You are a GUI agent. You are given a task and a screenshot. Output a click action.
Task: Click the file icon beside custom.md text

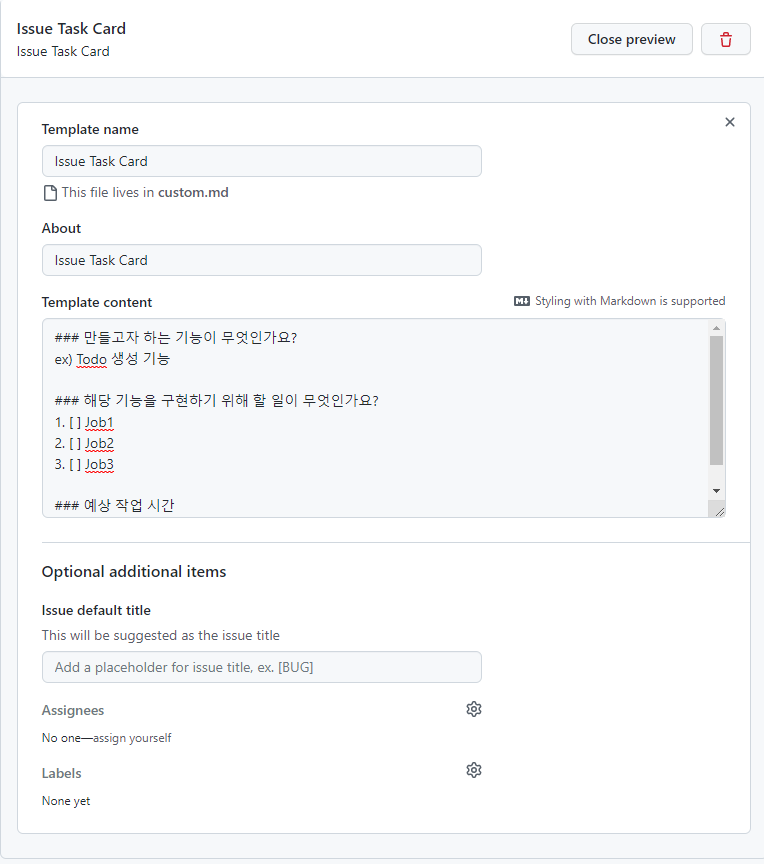coord(50,192)
